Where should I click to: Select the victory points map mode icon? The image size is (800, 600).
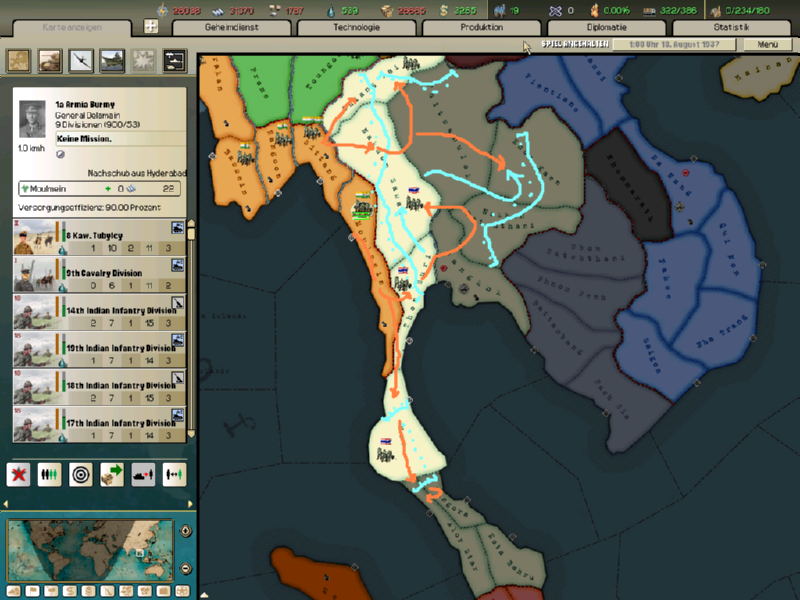pyautogui.click(x=163, y=591)
